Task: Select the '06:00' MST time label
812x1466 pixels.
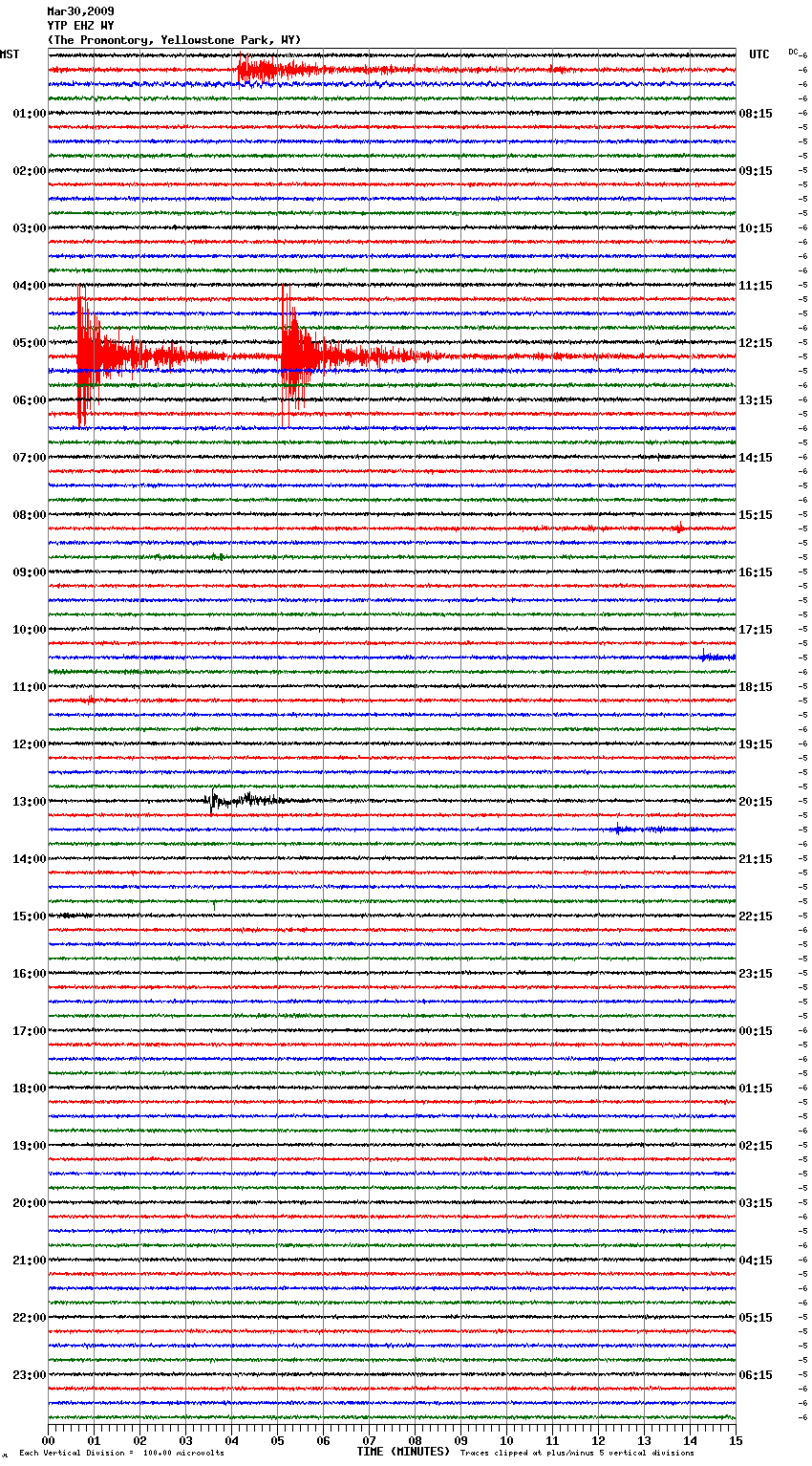Action: pyautogui.click(x=30, y=400)
